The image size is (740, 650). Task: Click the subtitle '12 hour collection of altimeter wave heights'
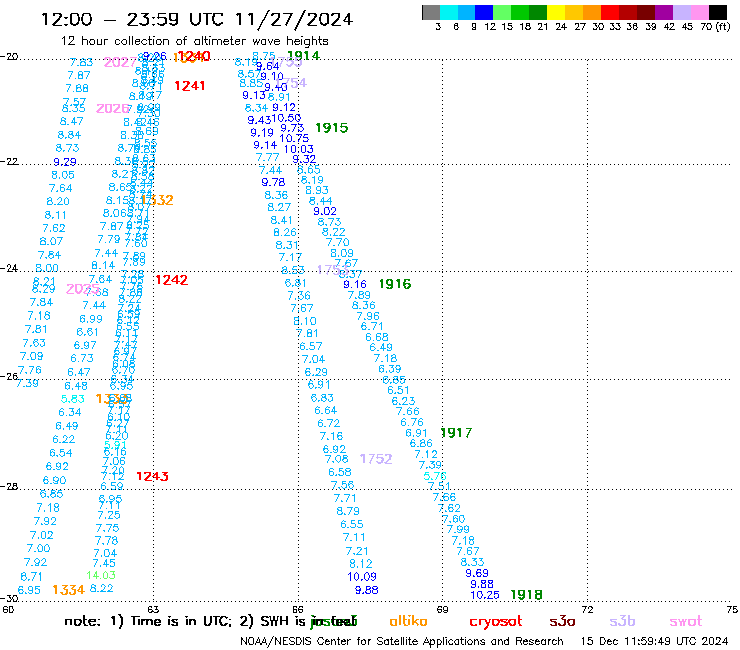194,41
